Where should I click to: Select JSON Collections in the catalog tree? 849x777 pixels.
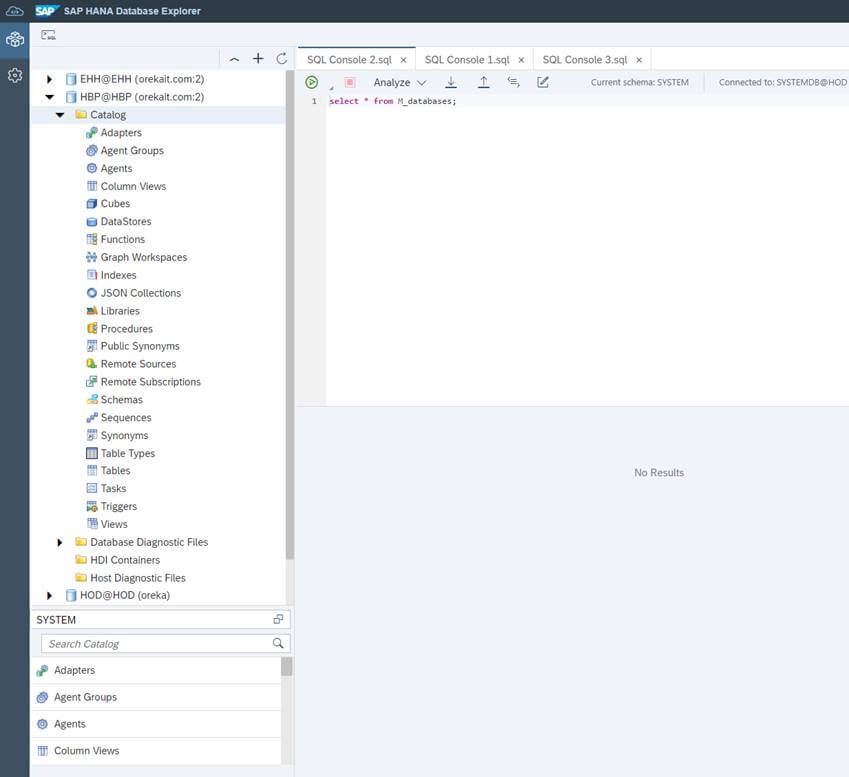pos(141,293)
